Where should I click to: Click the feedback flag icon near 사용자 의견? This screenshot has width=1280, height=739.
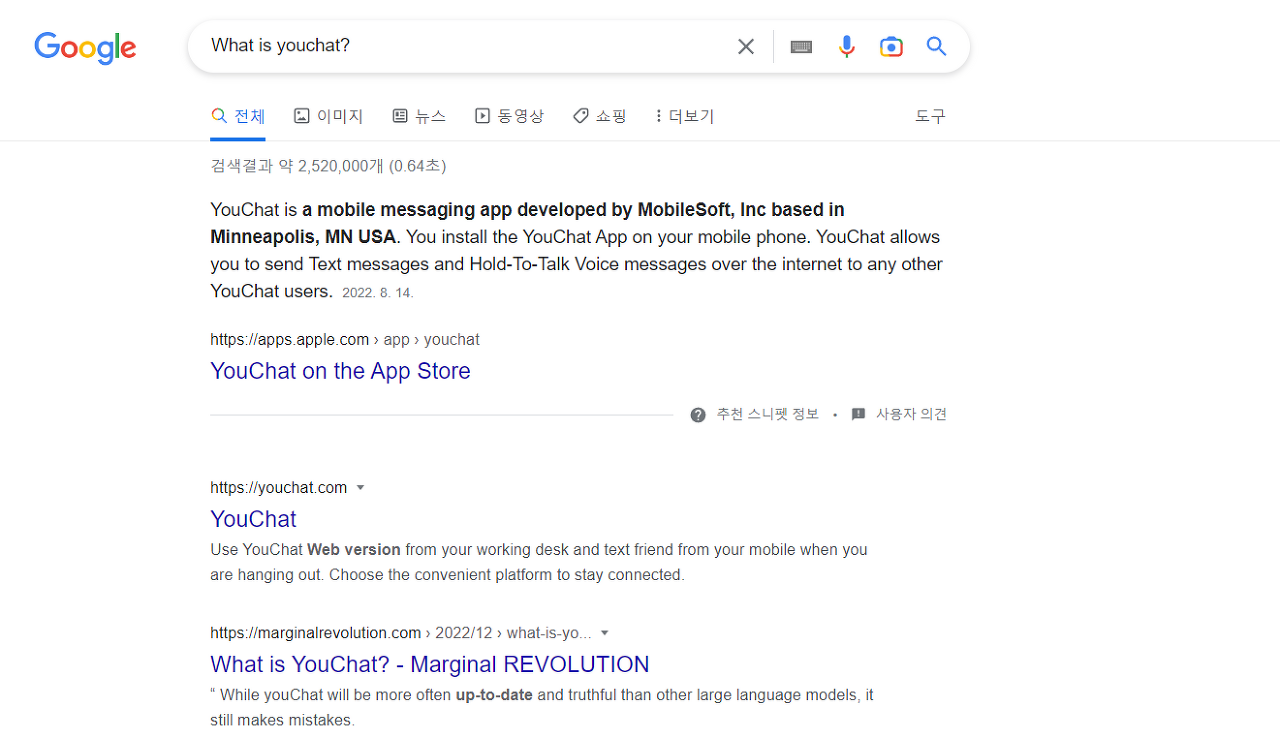[857, 414]
